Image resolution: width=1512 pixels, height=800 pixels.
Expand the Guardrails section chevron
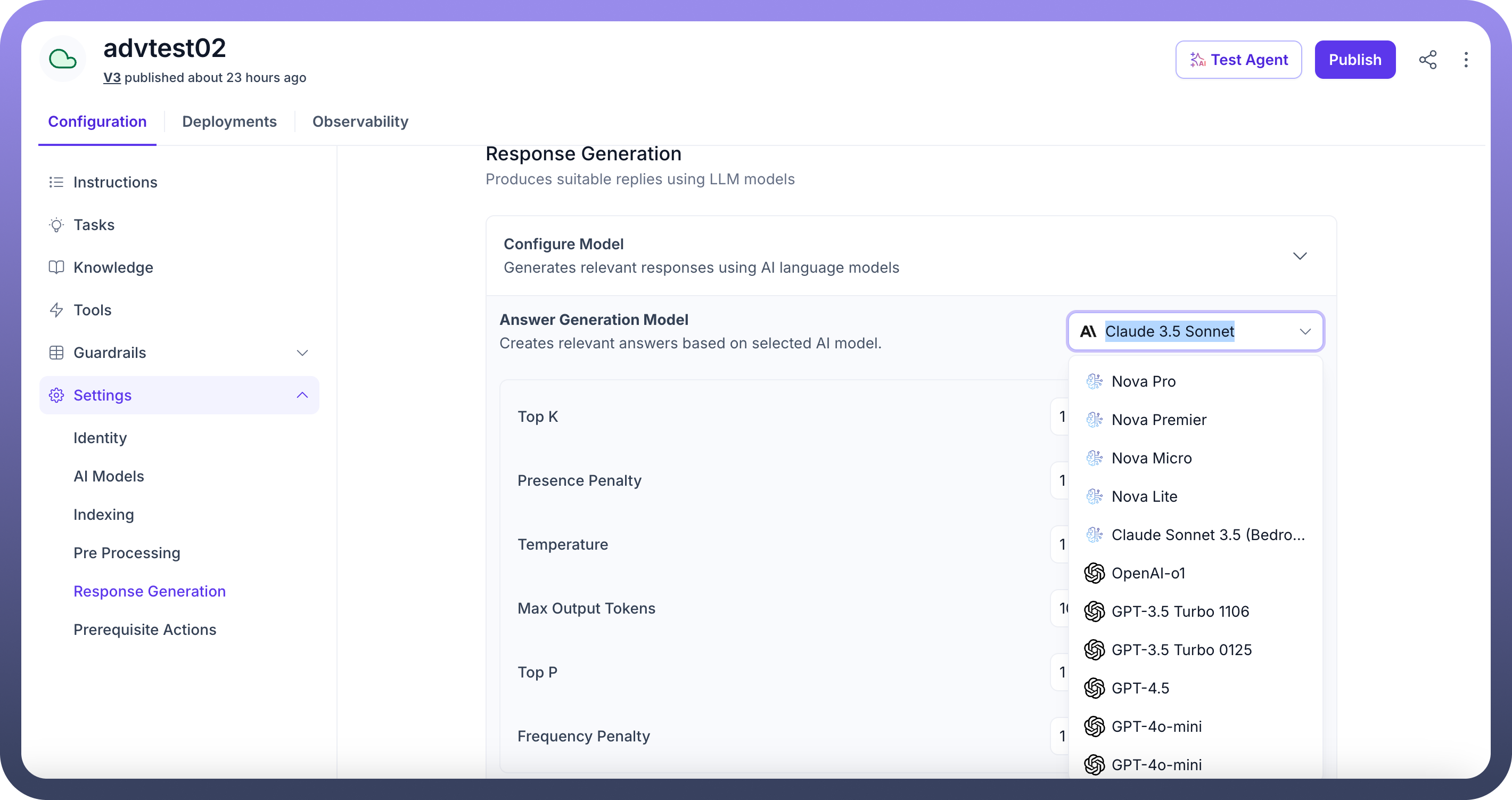click(302, 353)
